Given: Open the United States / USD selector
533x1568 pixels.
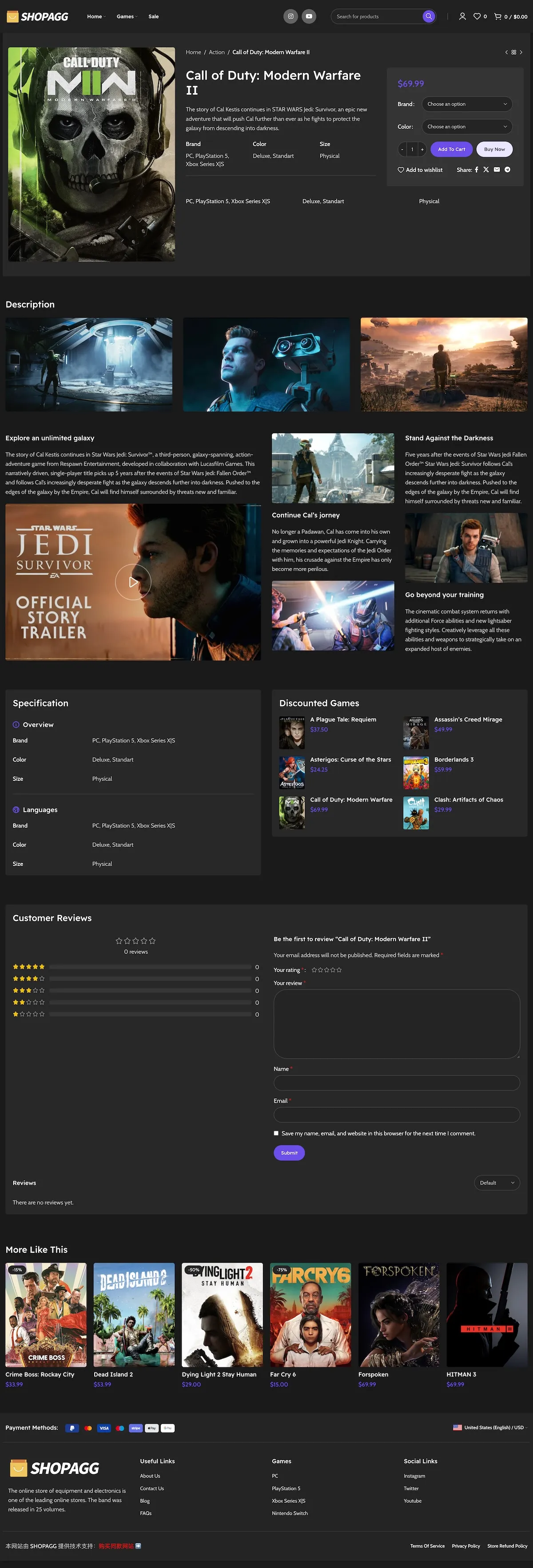Looking at the screenshot, I should (490, 1428).
